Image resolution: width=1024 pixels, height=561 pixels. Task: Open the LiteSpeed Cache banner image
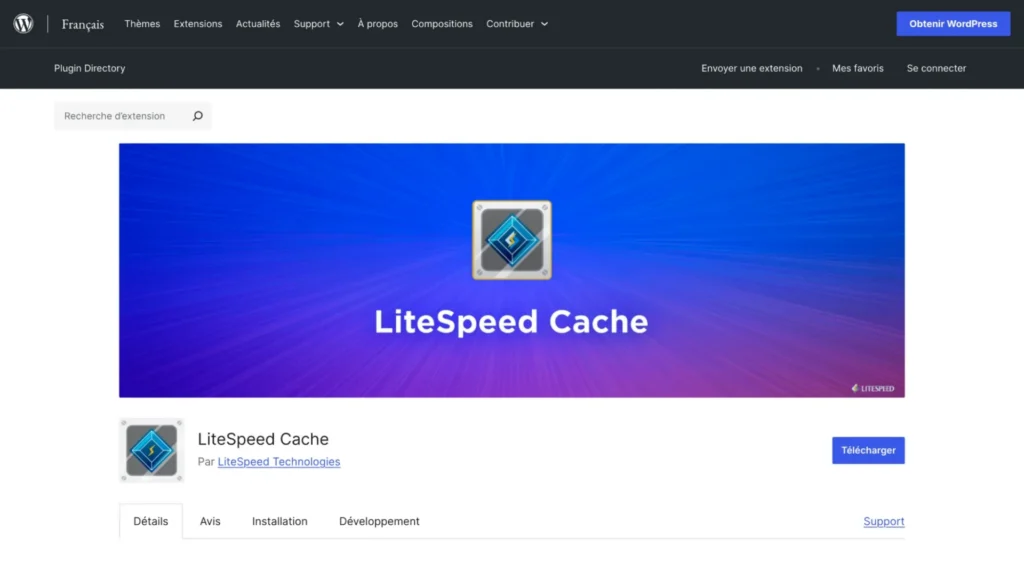pos(512,270)
